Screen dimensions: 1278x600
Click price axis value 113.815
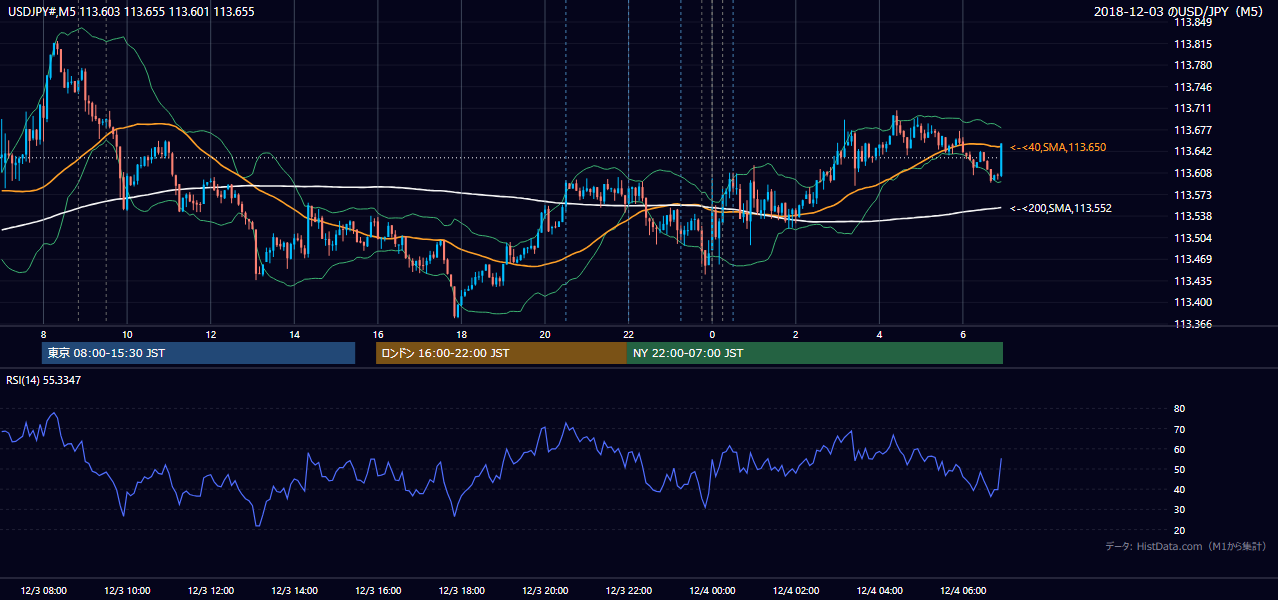(1192, 44)
